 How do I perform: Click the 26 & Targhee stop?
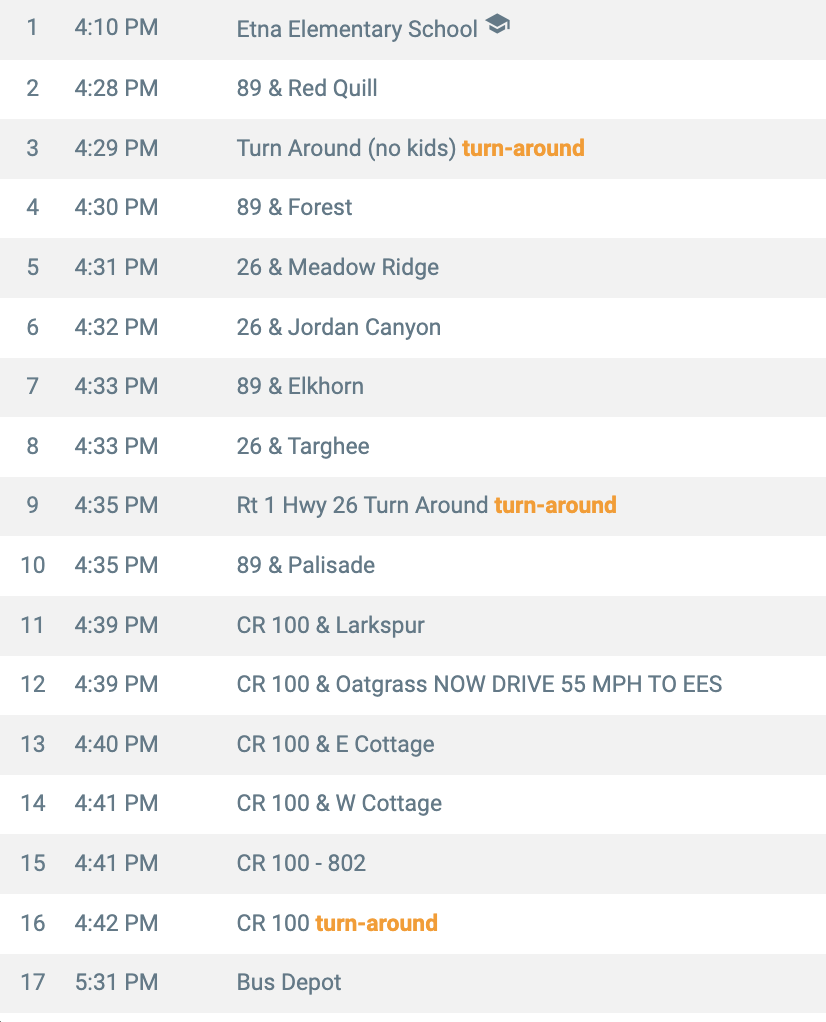[303, 446]
